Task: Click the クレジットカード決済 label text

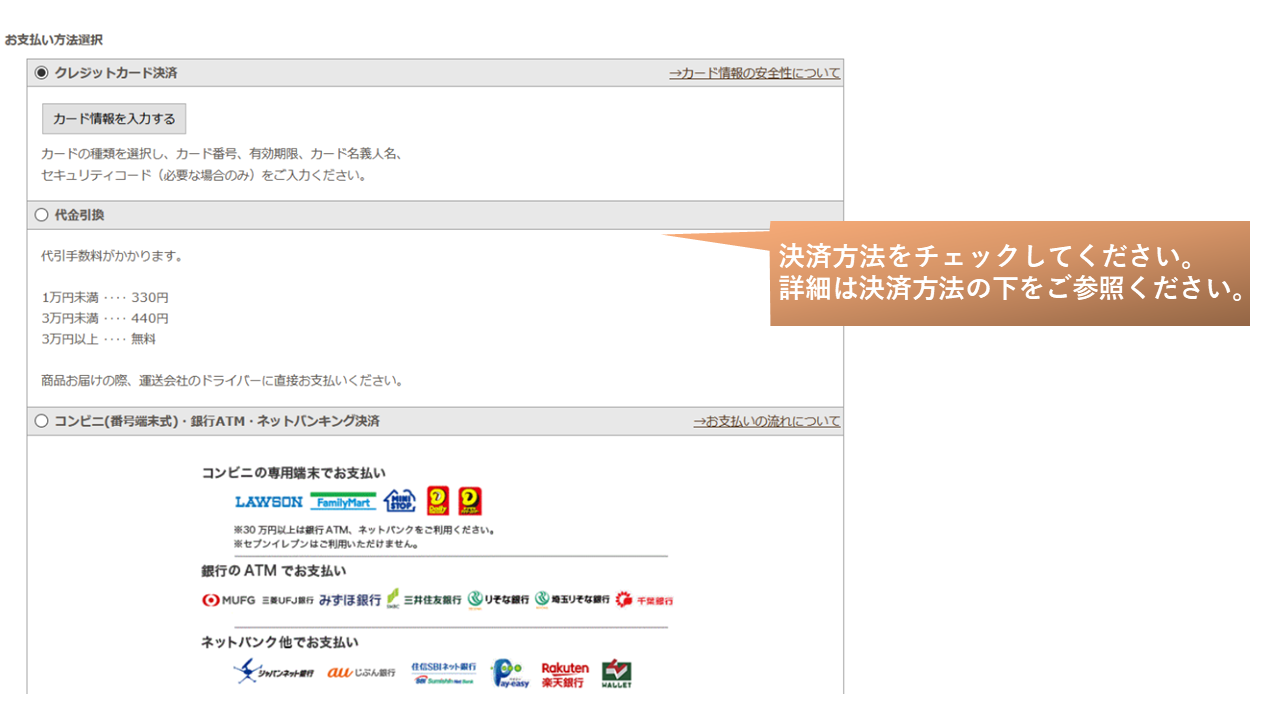Action: 116,73
